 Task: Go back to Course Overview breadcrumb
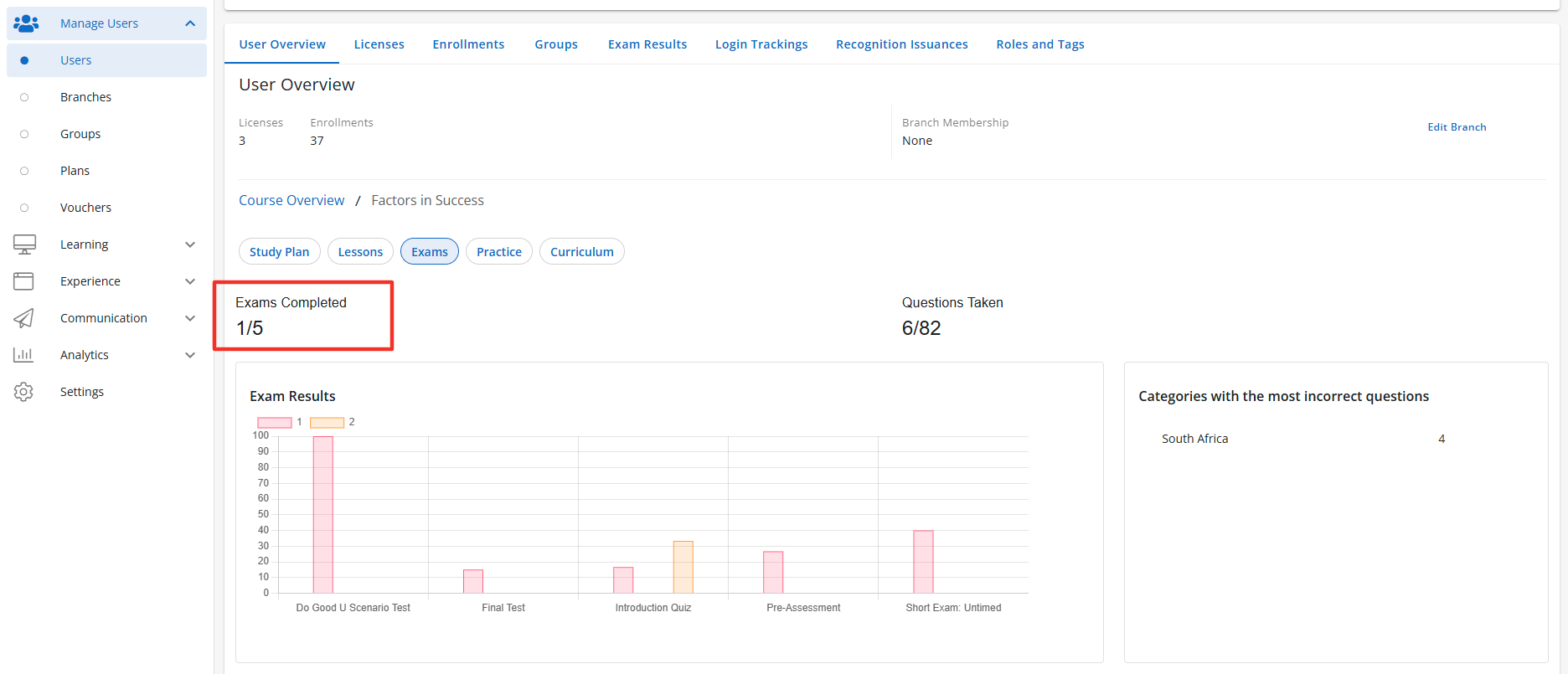point(291,201)
